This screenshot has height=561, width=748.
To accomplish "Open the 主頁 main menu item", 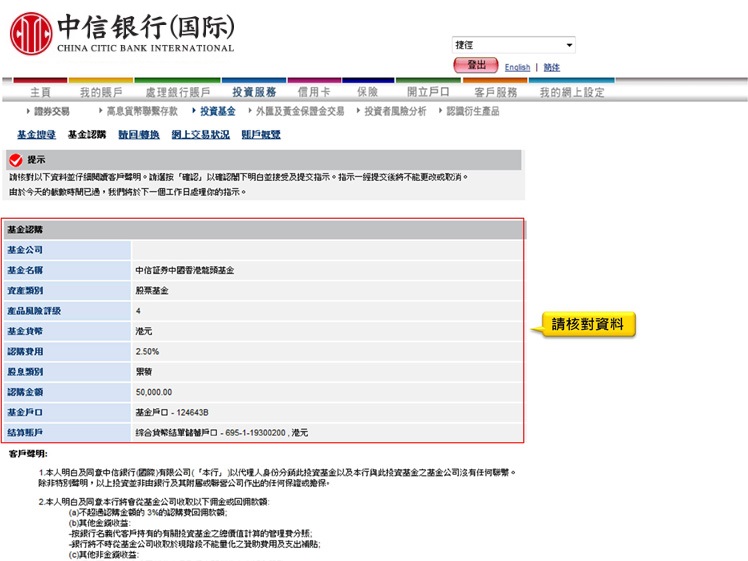I will click(41, 92).
